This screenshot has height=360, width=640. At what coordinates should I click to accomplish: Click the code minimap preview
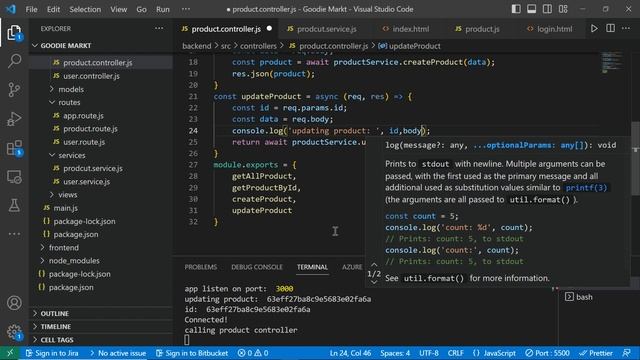[x=611, y=62]
